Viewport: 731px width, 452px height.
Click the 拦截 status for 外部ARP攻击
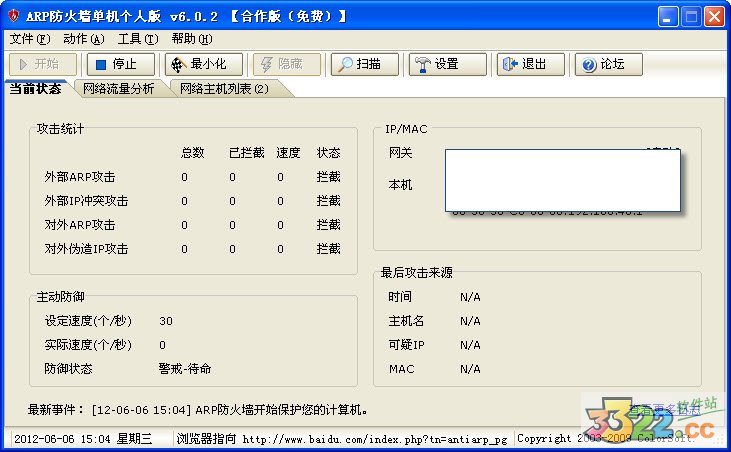pos(328,177)
